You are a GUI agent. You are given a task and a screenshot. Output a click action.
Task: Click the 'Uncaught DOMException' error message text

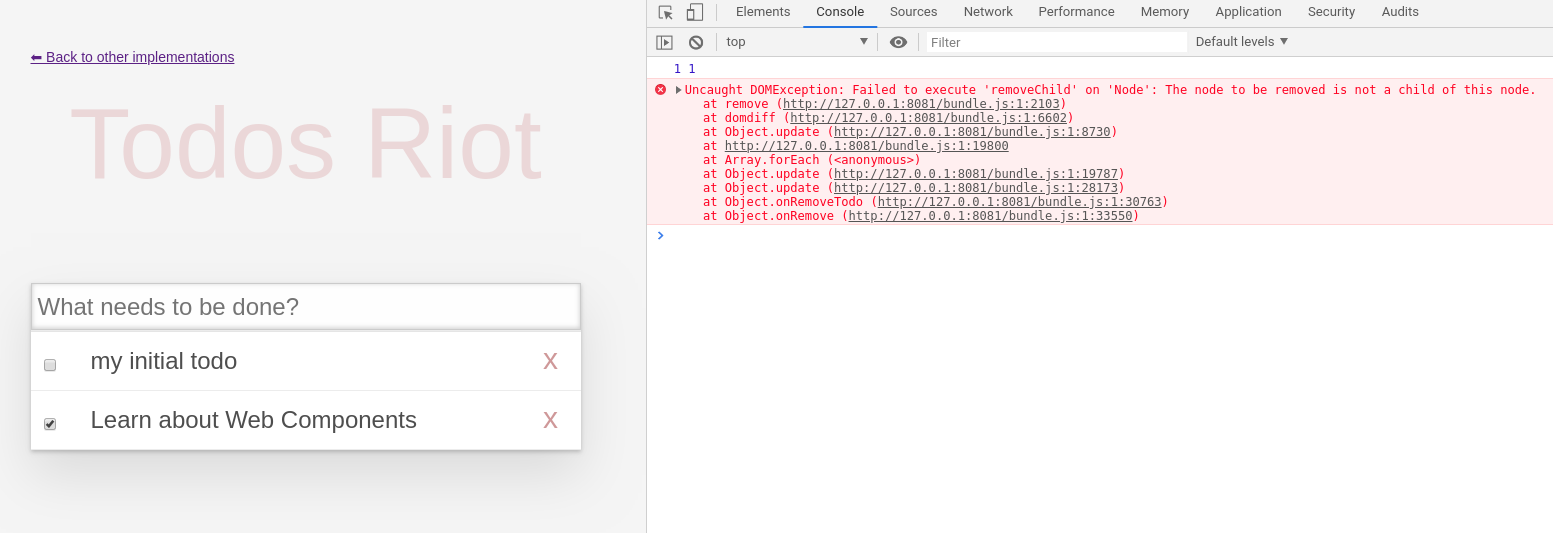pos(1110,90)
